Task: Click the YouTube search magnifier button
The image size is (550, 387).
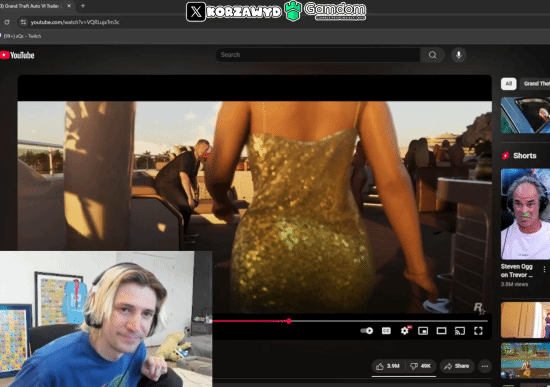Action: click(432, 55)
